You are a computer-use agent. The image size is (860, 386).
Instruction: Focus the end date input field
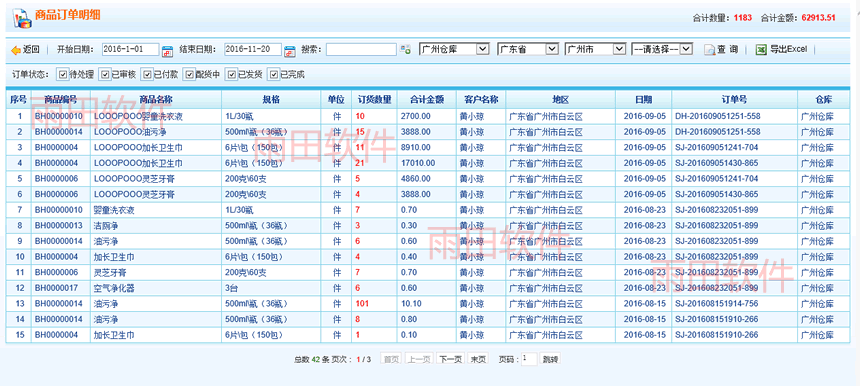pyautogui.click(x=253, y=49)
